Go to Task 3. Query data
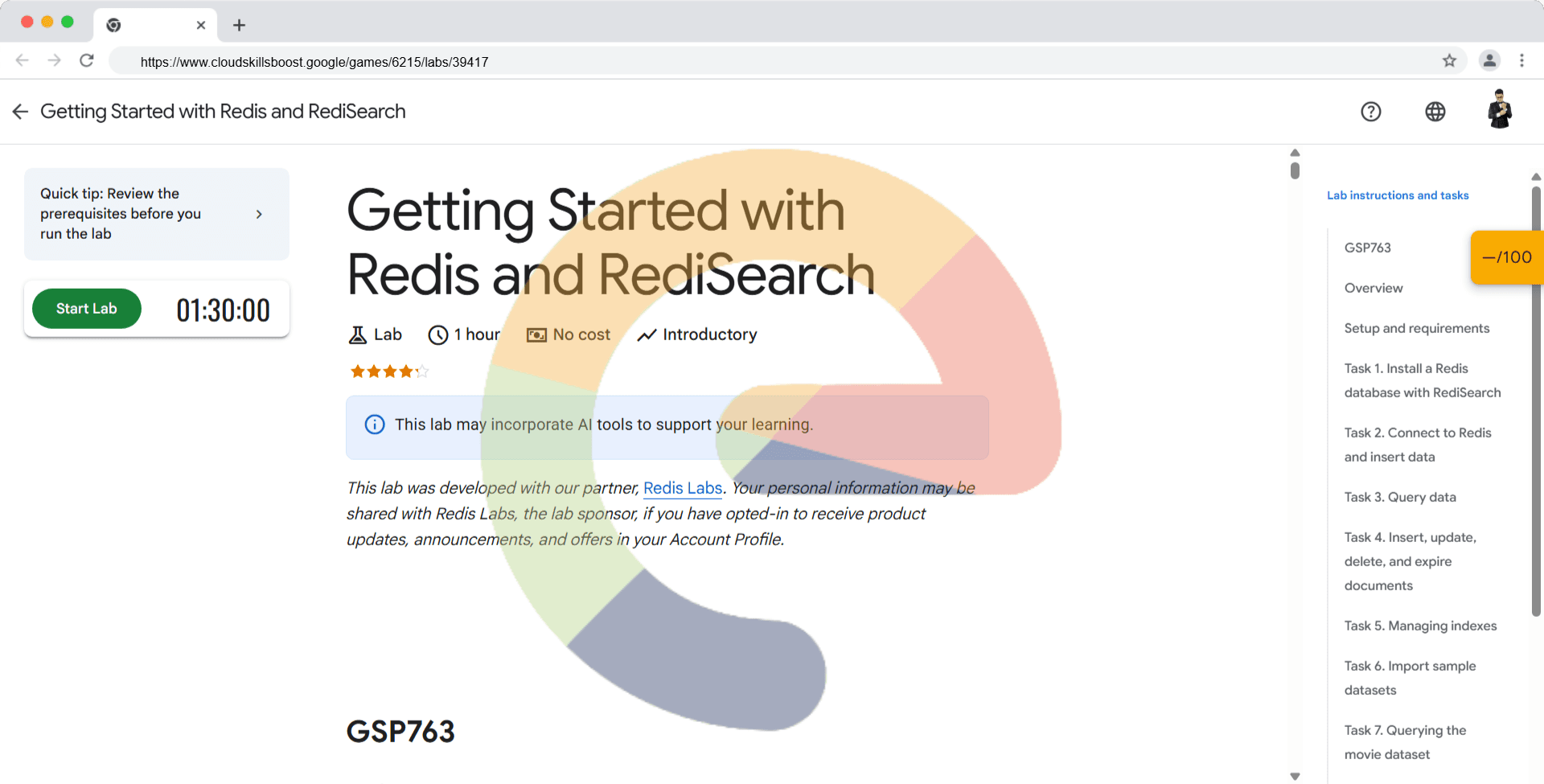1544x784 pixels. [1399, 497]
